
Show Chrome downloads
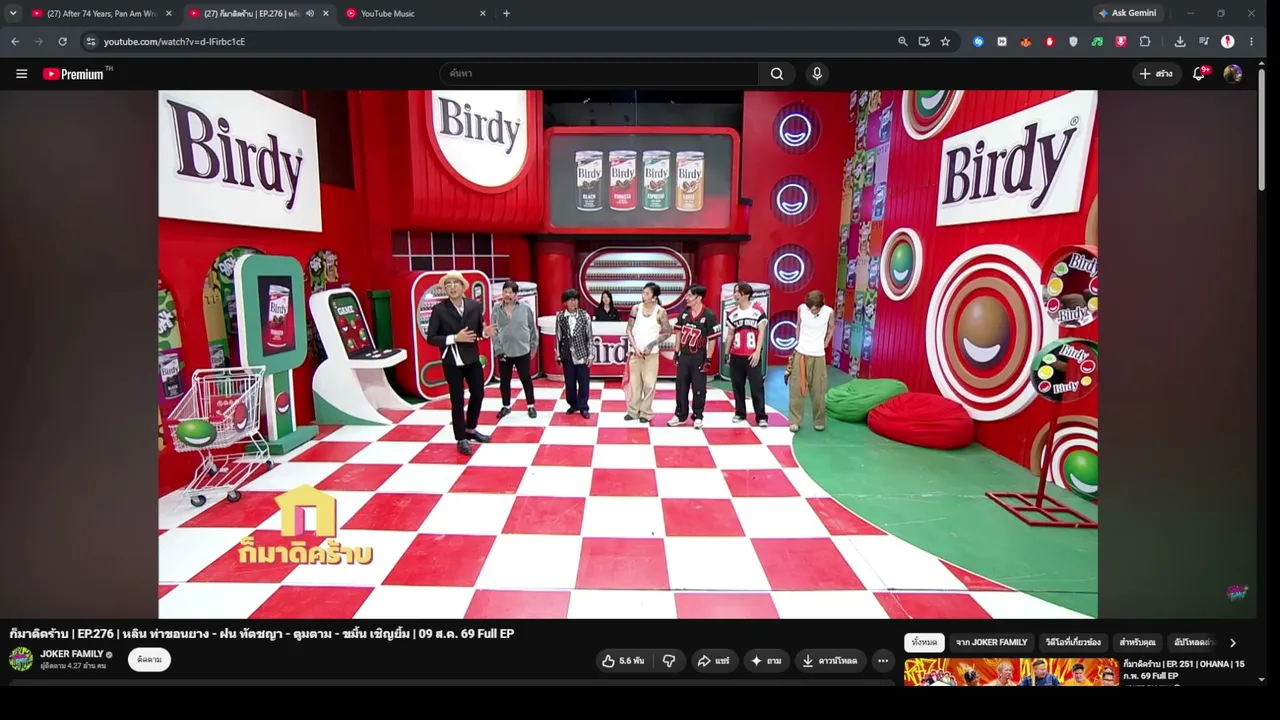[x=1180, y=42]
